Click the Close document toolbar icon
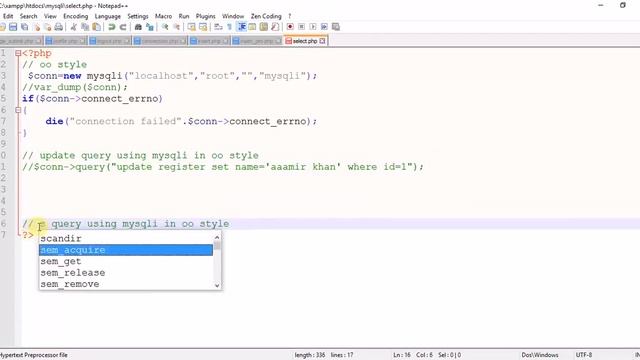This screenshot has height=360, width=640. tap(36, 27)
